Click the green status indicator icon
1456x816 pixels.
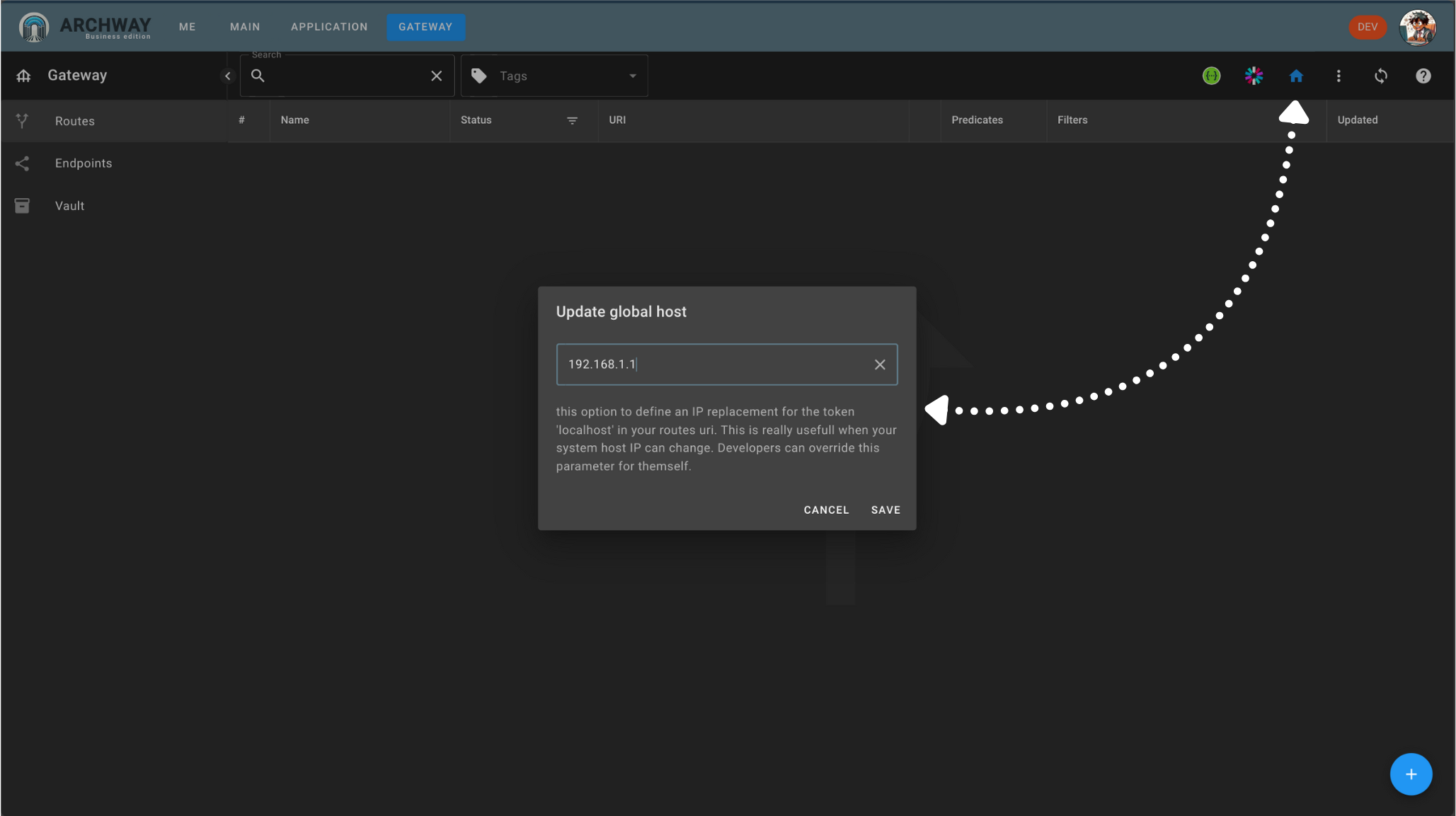[1212, 75]
